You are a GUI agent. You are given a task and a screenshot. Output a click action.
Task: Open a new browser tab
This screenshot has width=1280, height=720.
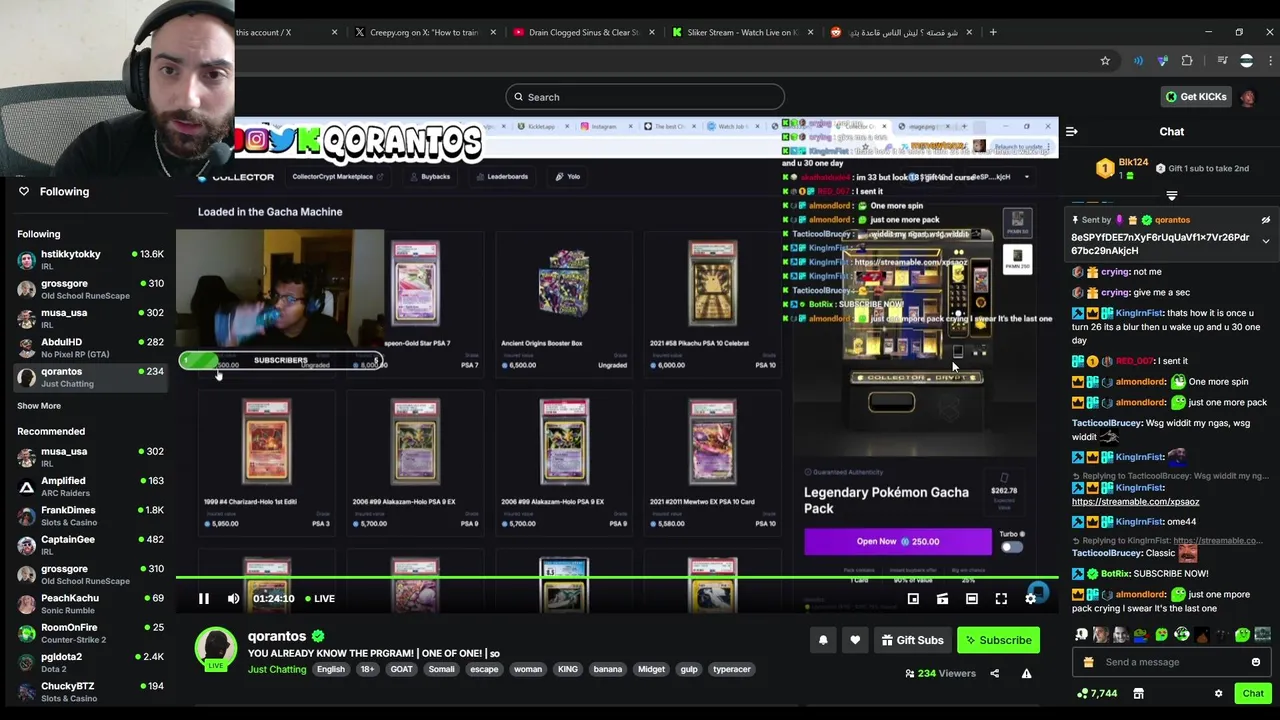pyautogui.click(x=993, y=32)
